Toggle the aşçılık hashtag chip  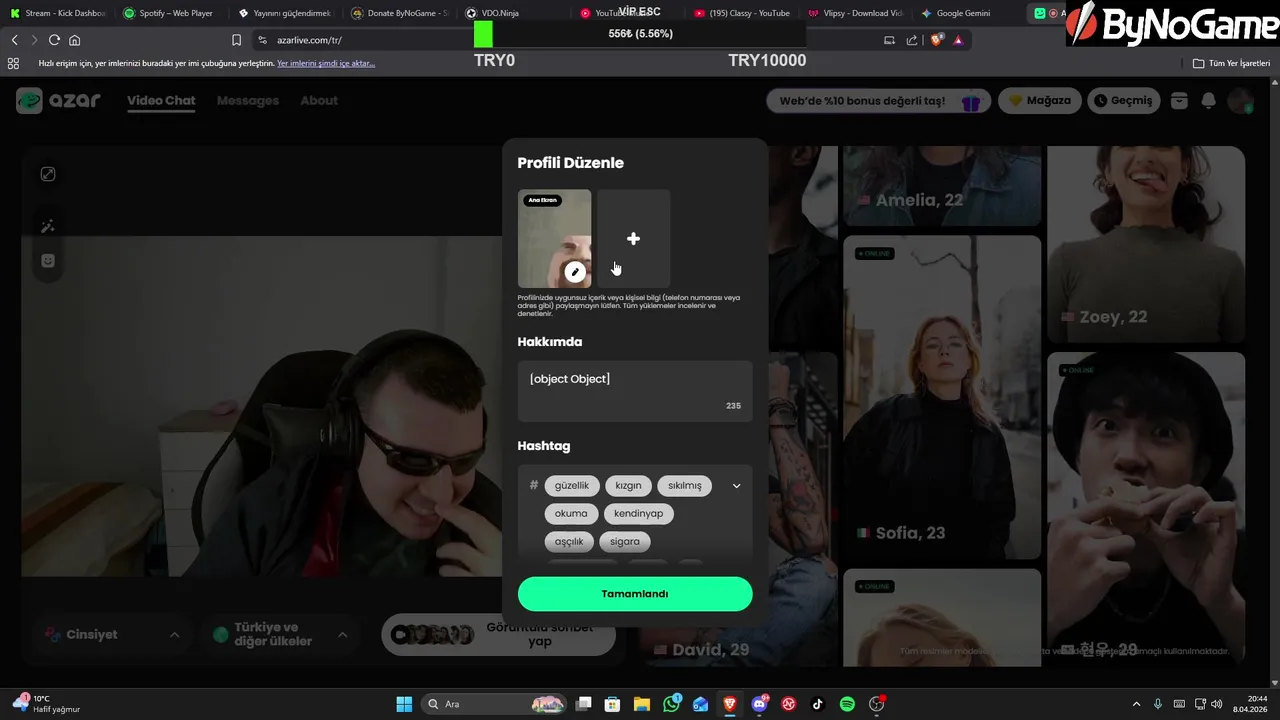tap(569, 541)
